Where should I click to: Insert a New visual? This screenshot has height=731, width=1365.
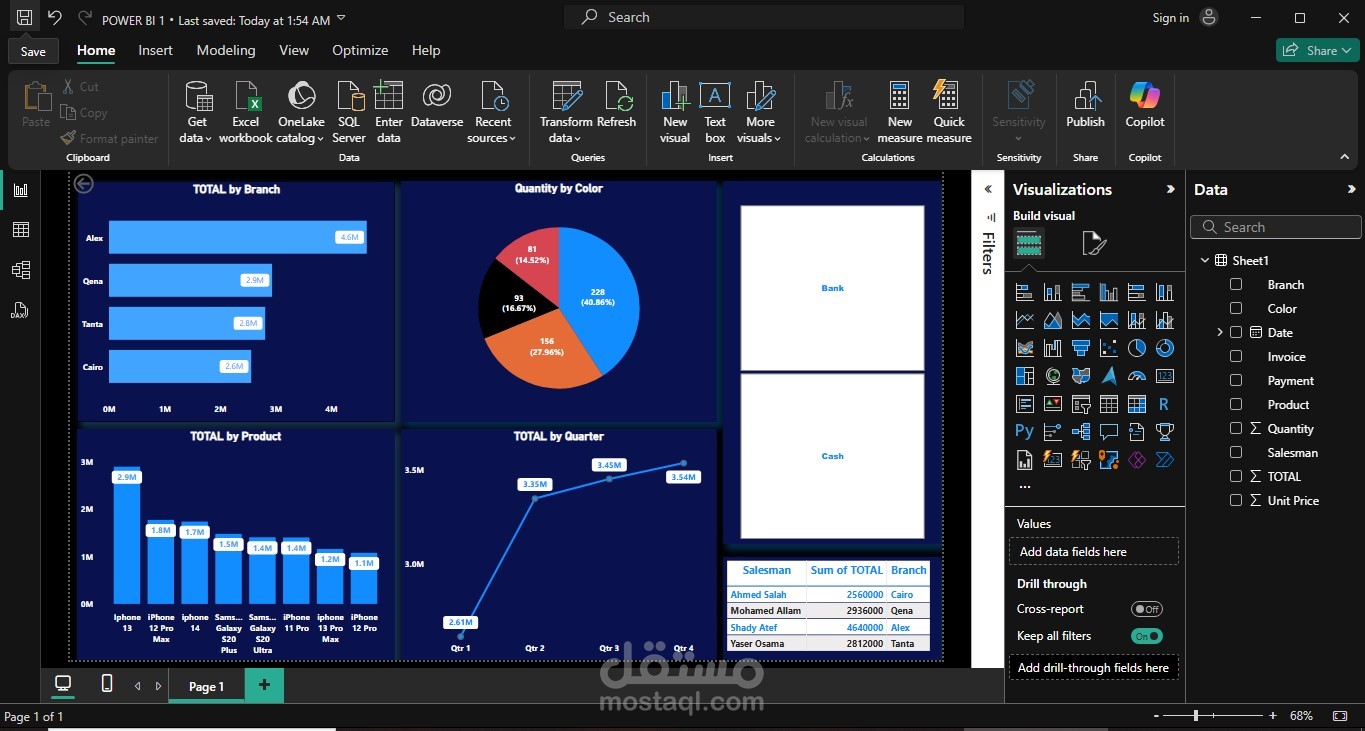click(x=675, y=112)
